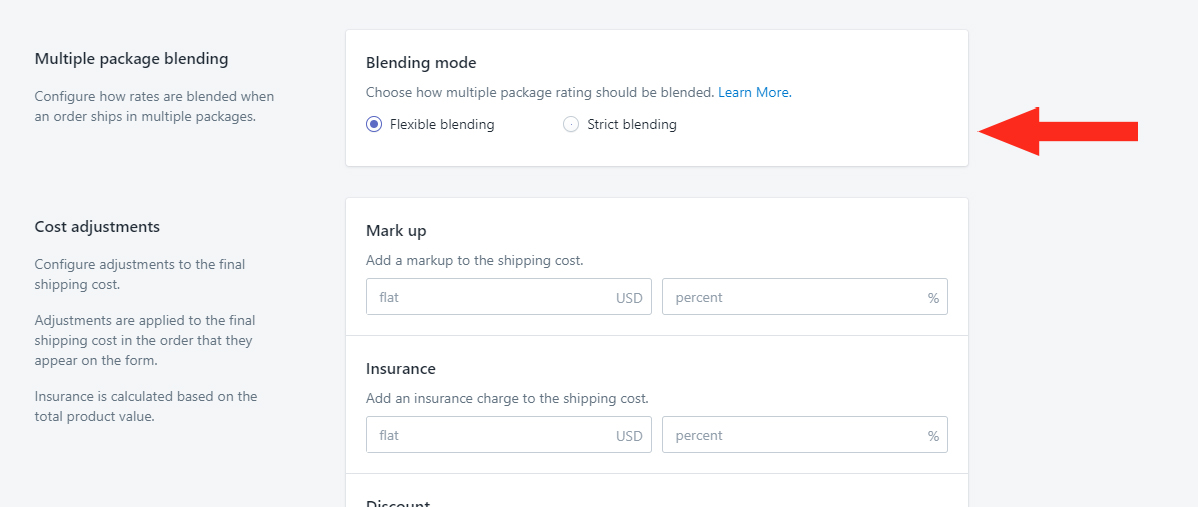Click the Insurance percent input field
This screenshot has width=1198, height=507.
click(x=805, y=434)
